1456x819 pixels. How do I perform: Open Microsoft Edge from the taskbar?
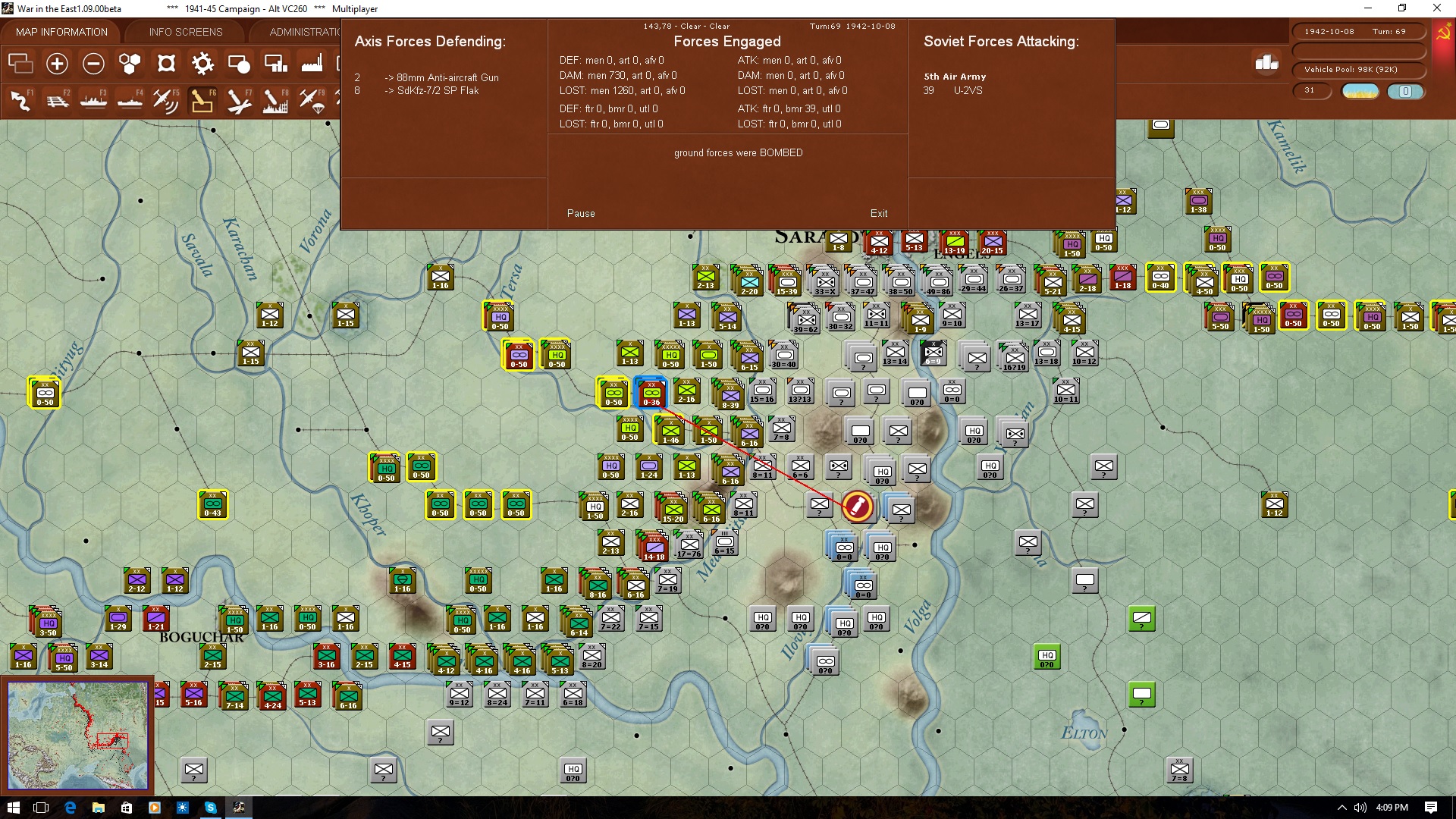pyautogui.click(x=70, y=808)
